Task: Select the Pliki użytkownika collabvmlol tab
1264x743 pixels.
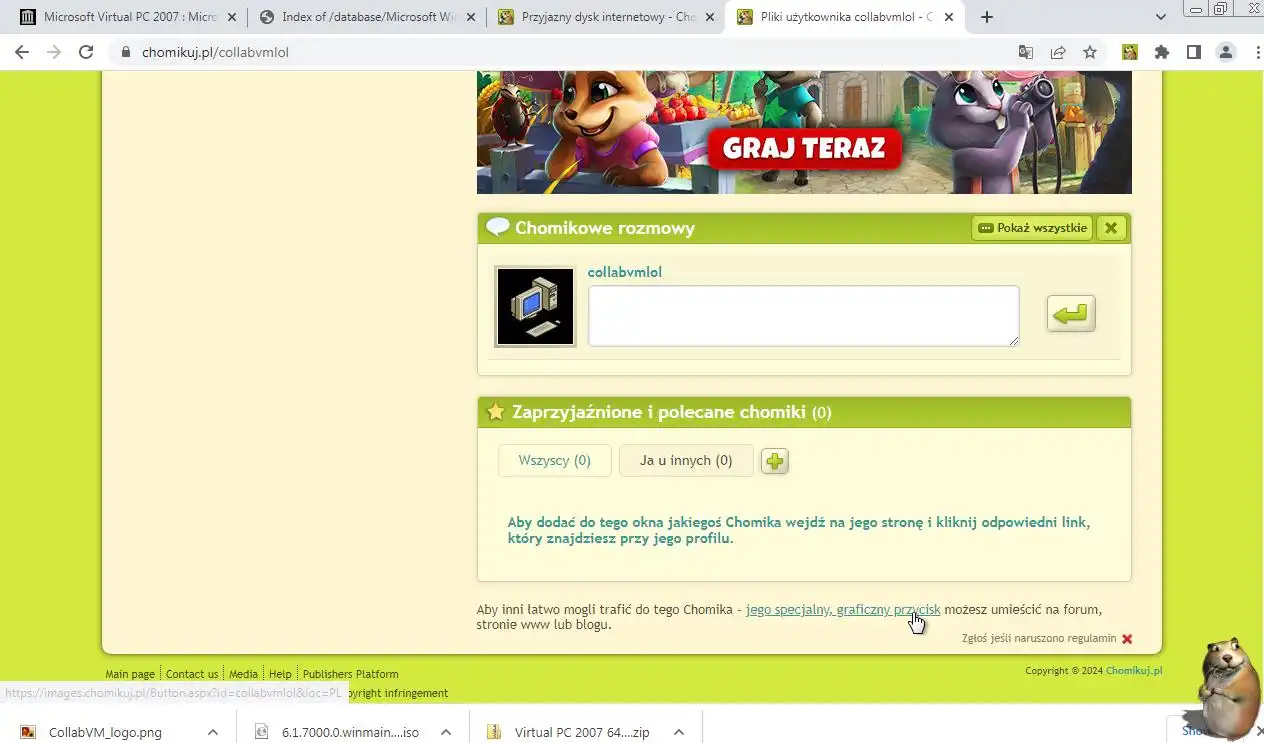Action: click(845, 17)
